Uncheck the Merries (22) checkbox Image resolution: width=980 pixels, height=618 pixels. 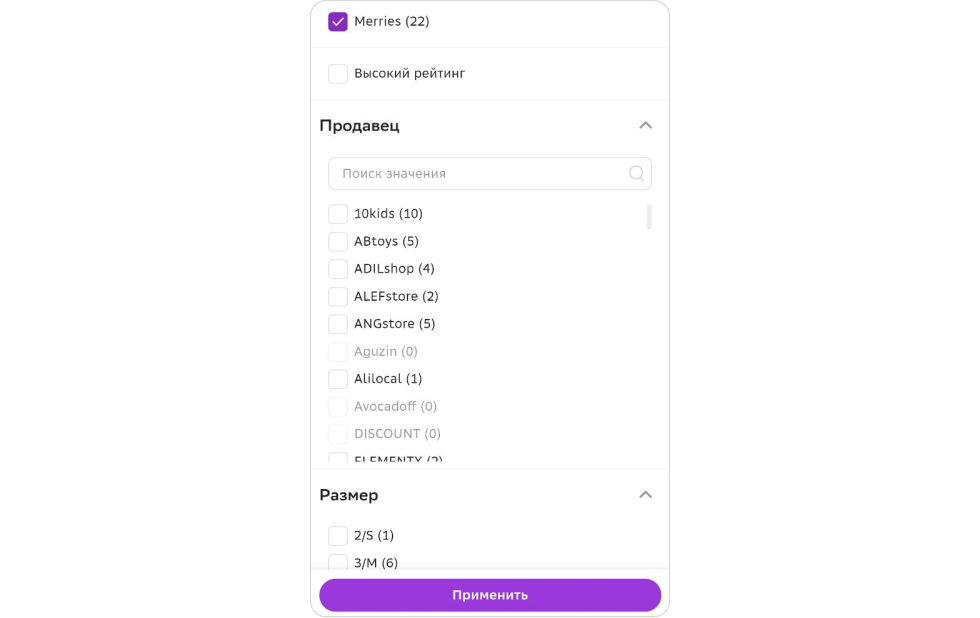coord(338,22)
